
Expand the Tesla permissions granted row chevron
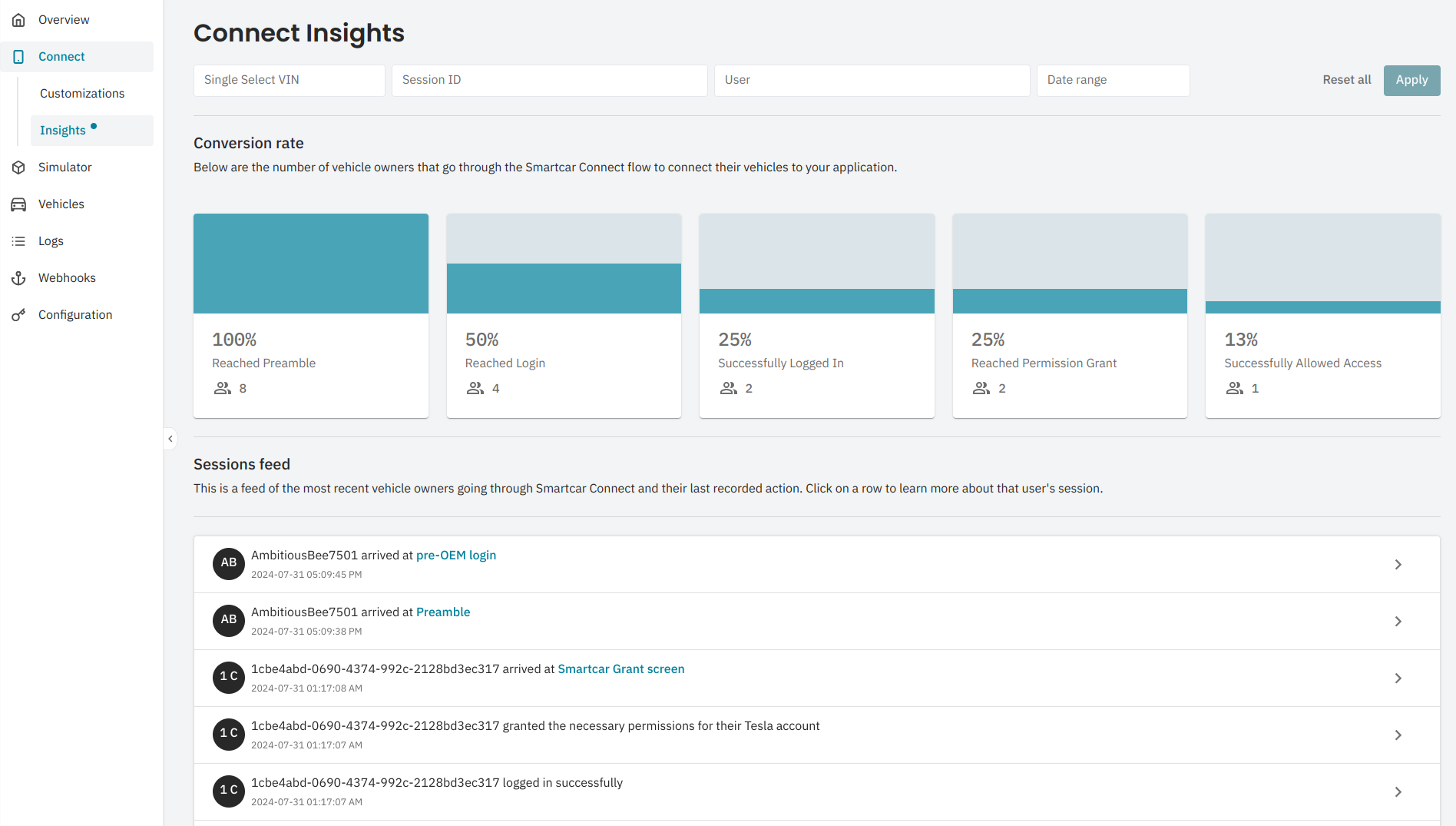tap(1398, 735)
